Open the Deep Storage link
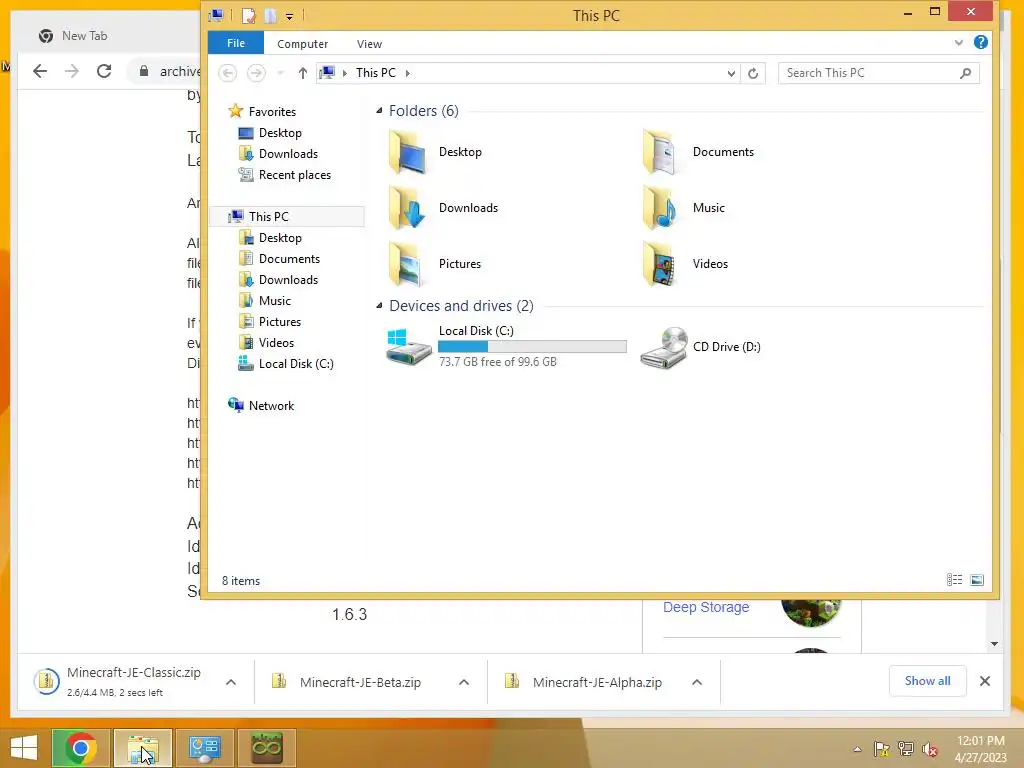The image size is (1024, 768). click(706, 607)
